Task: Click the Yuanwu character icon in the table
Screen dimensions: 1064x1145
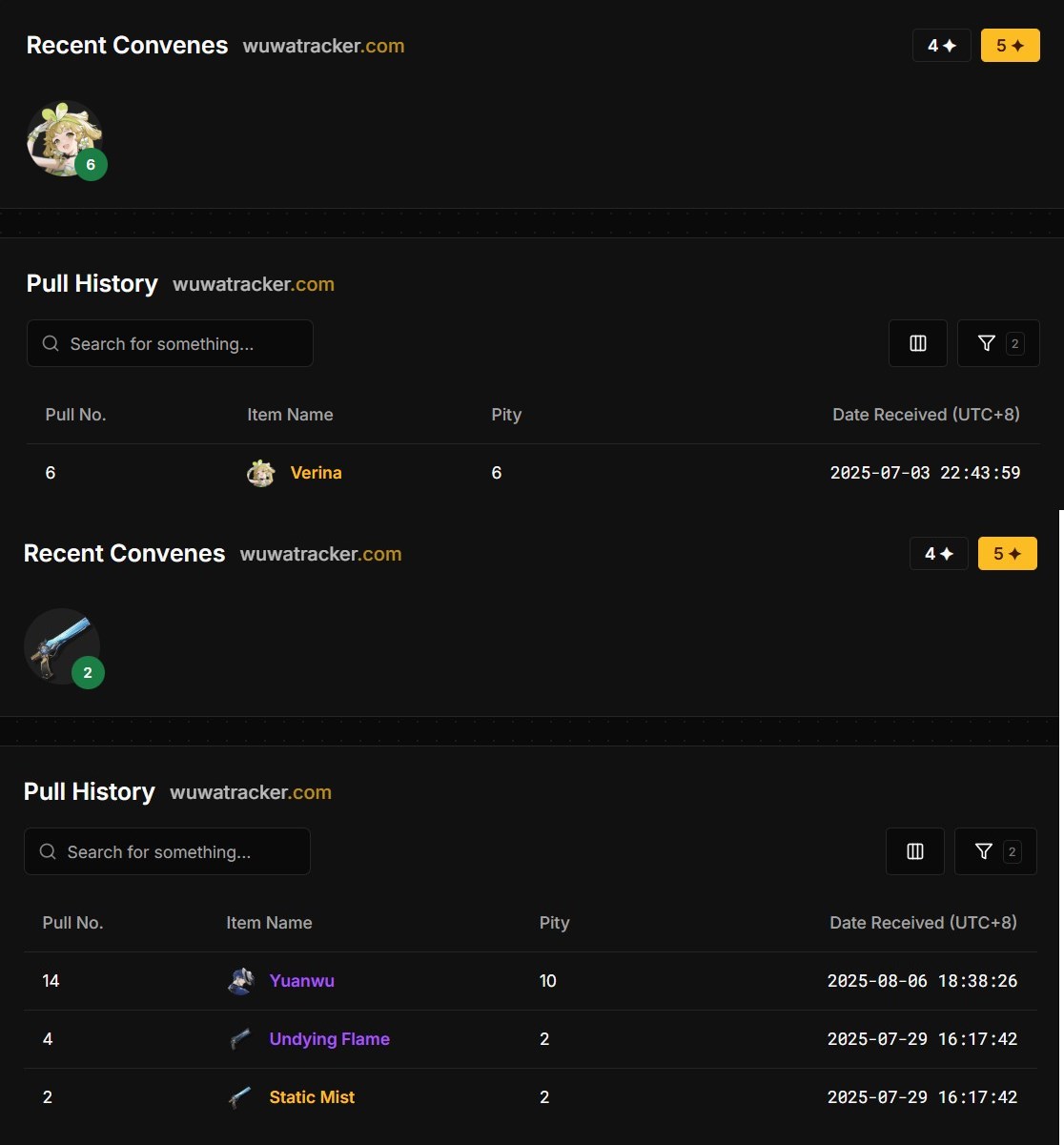Action: point(240,981)
